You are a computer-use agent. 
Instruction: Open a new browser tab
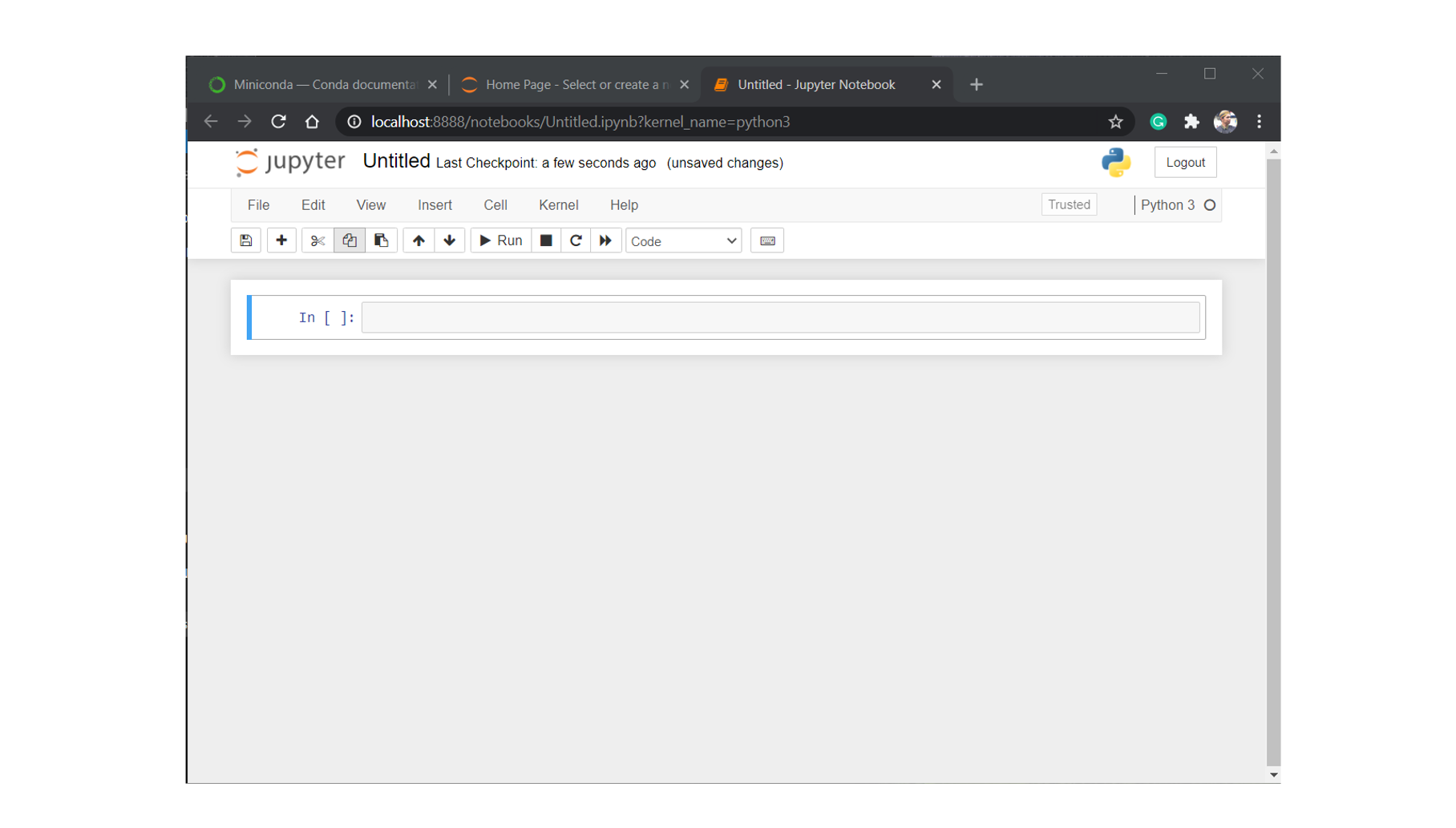click(x=976, y=84)
